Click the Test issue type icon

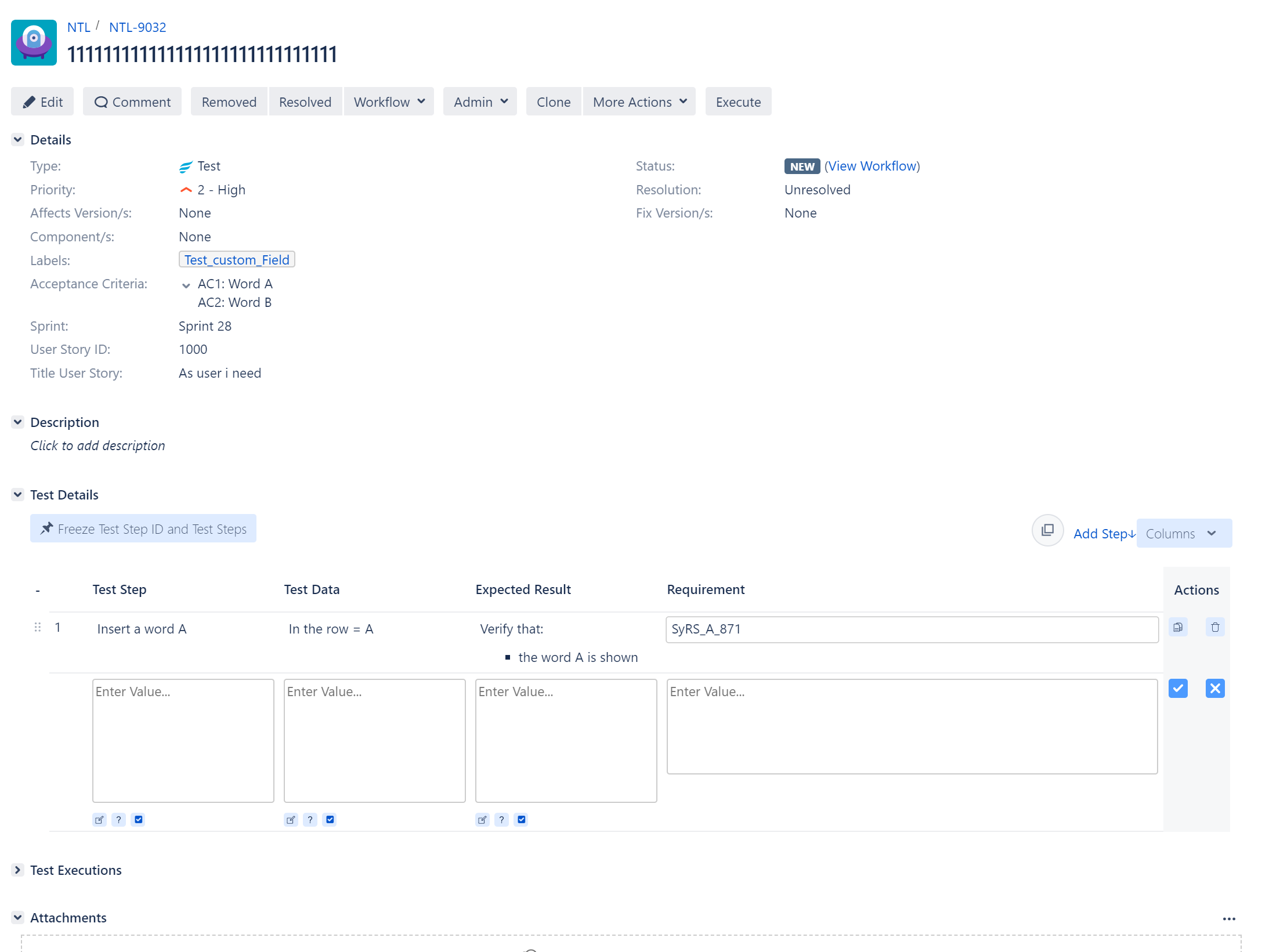click(x=186, y=167)
